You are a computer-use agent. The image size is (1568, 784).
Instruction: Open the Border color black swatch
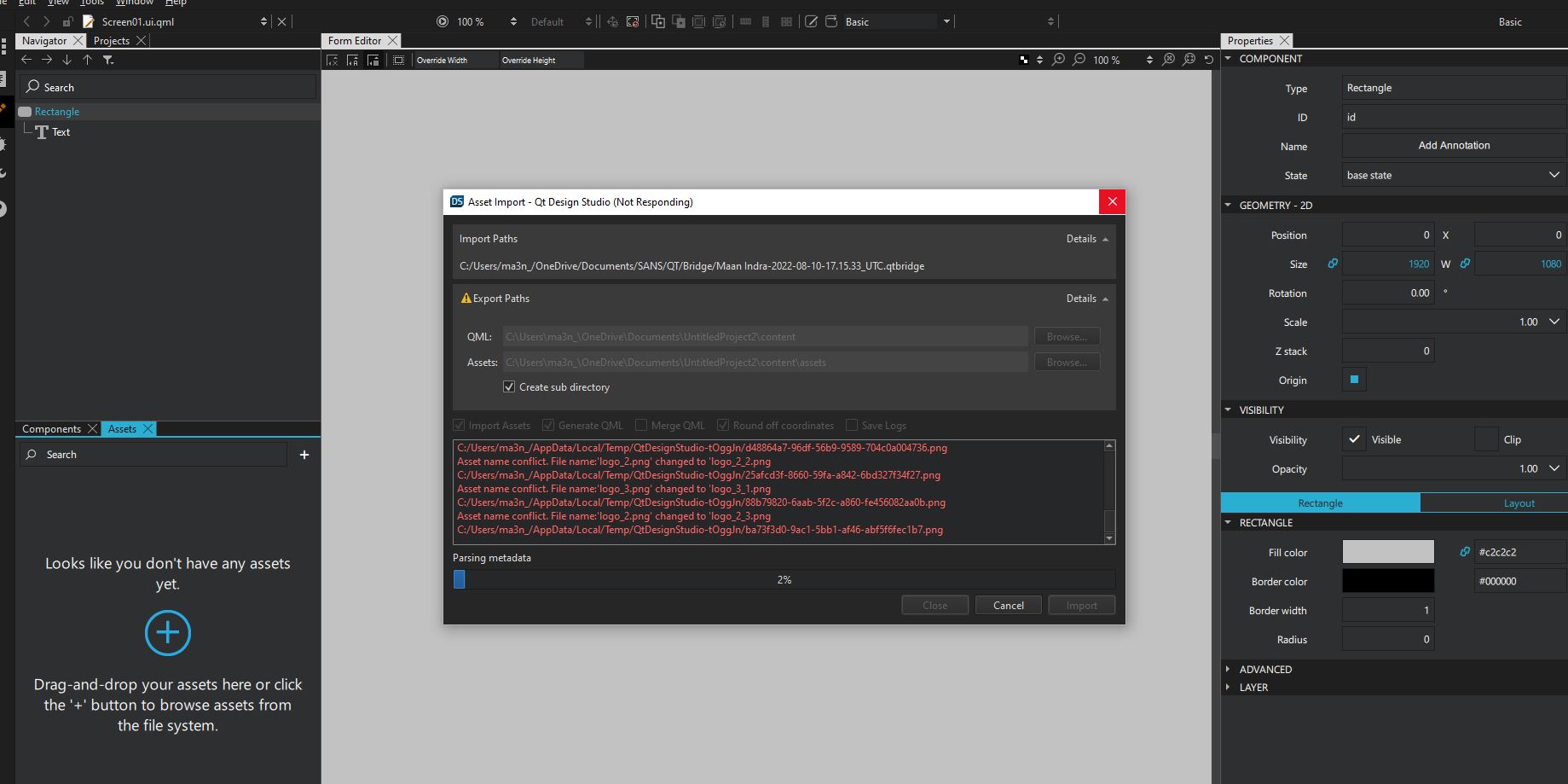point(1387,581)
